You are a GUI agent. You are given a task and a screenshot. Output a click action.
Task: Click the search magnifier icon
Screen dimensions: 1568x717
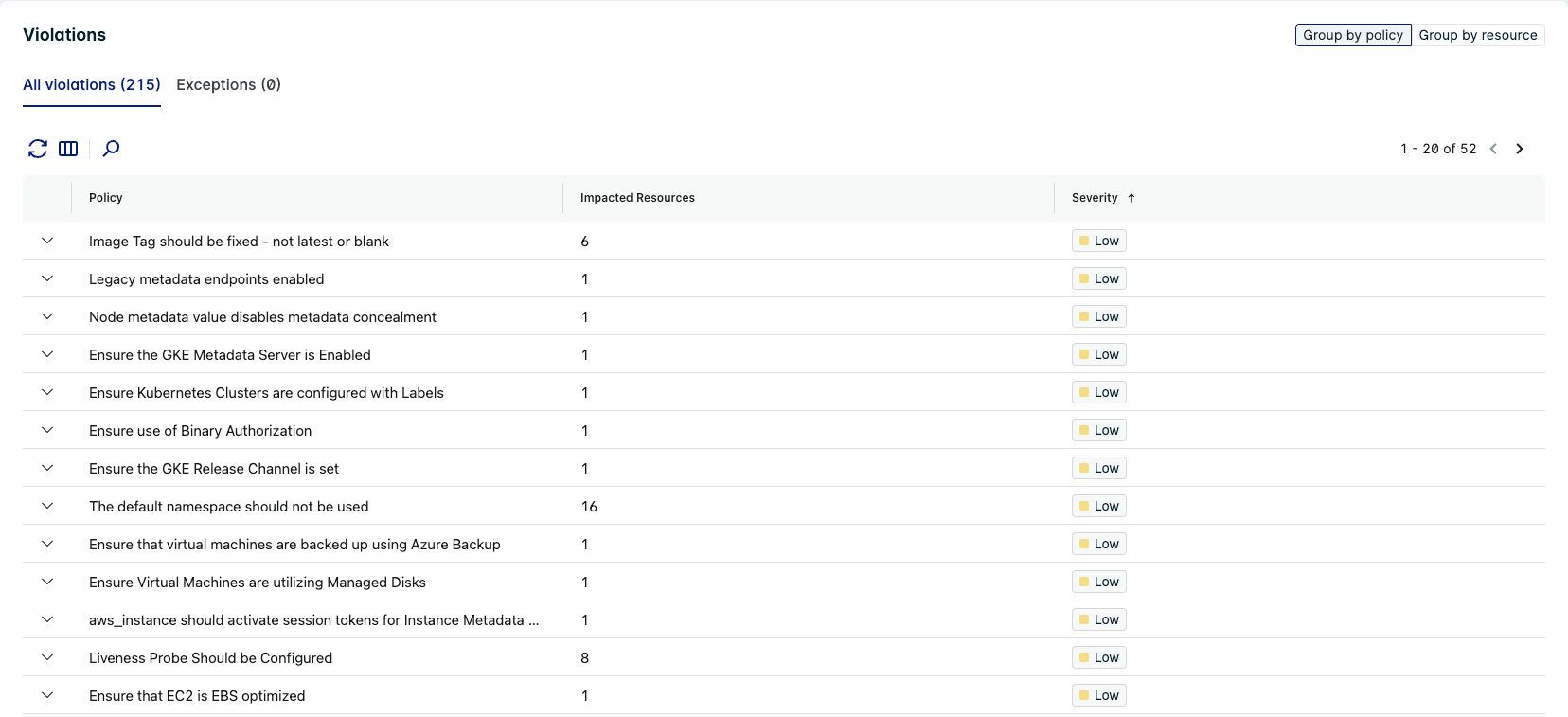(111, 149)
